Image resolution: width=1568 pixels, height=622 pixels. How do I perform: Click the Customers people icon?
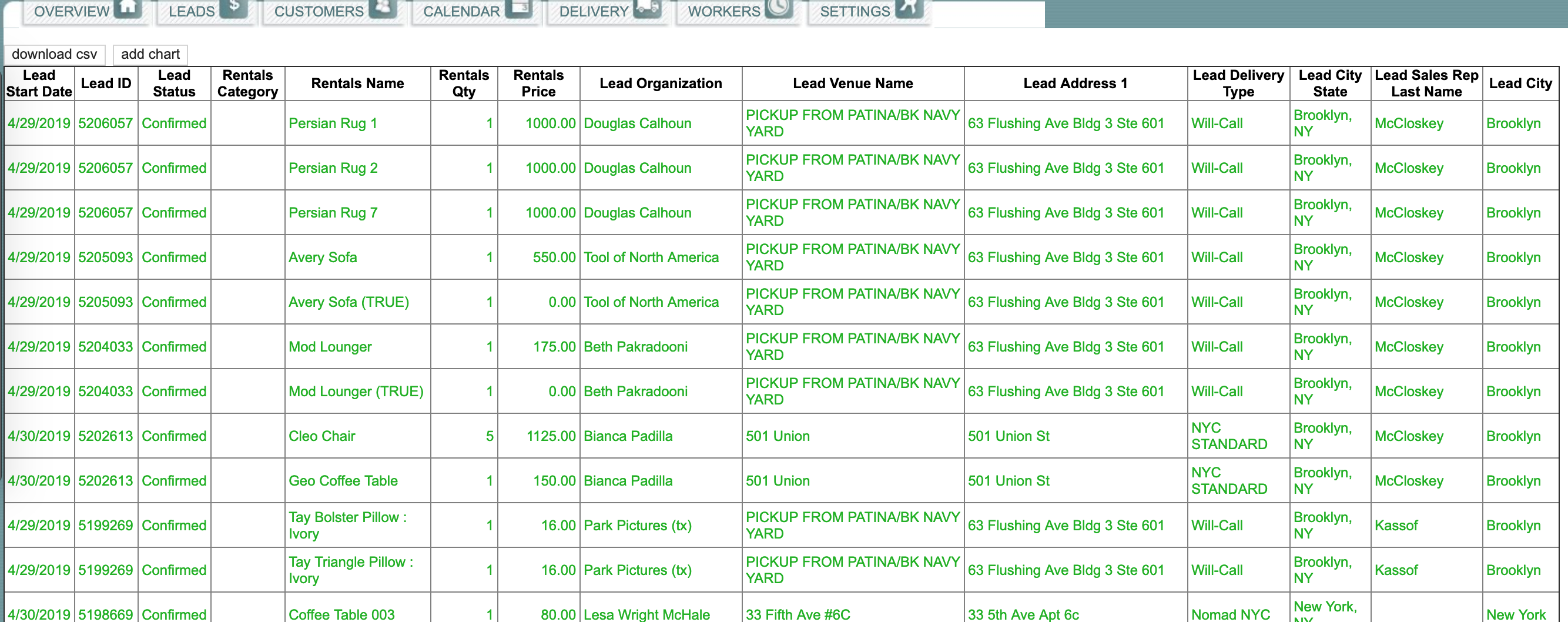pyautogui.click(x=383, y=7)
